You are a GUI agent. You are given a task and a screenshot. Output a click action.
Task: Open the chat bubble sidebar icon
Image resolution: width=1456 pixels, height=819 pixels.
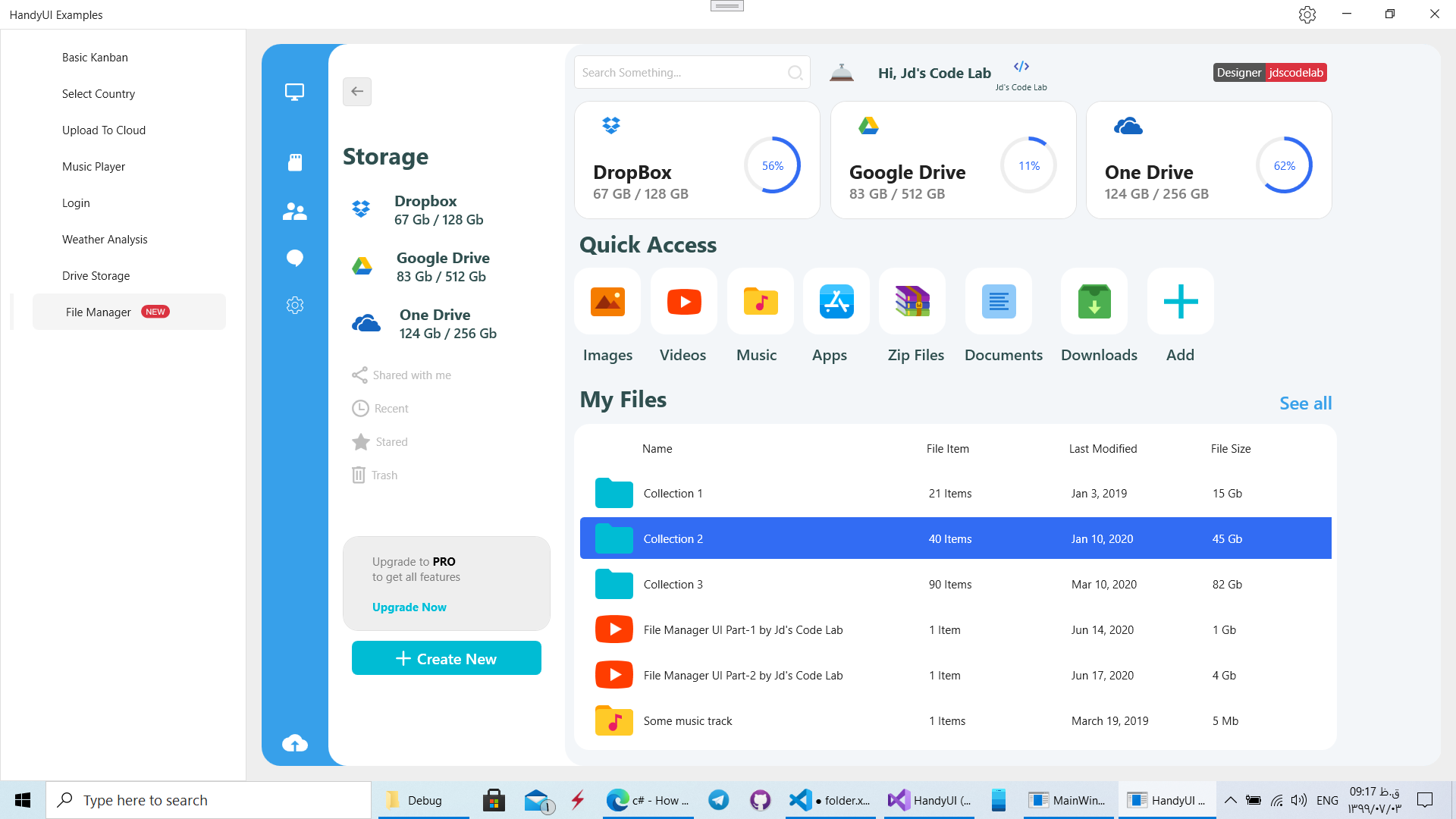click(x=295, y=259)
